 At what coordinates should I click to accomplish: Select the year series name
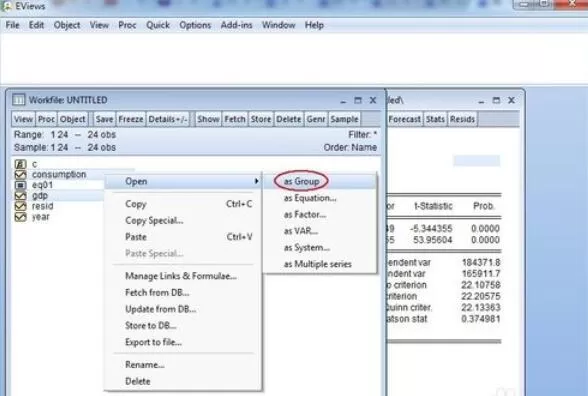[x=40, y=217]
